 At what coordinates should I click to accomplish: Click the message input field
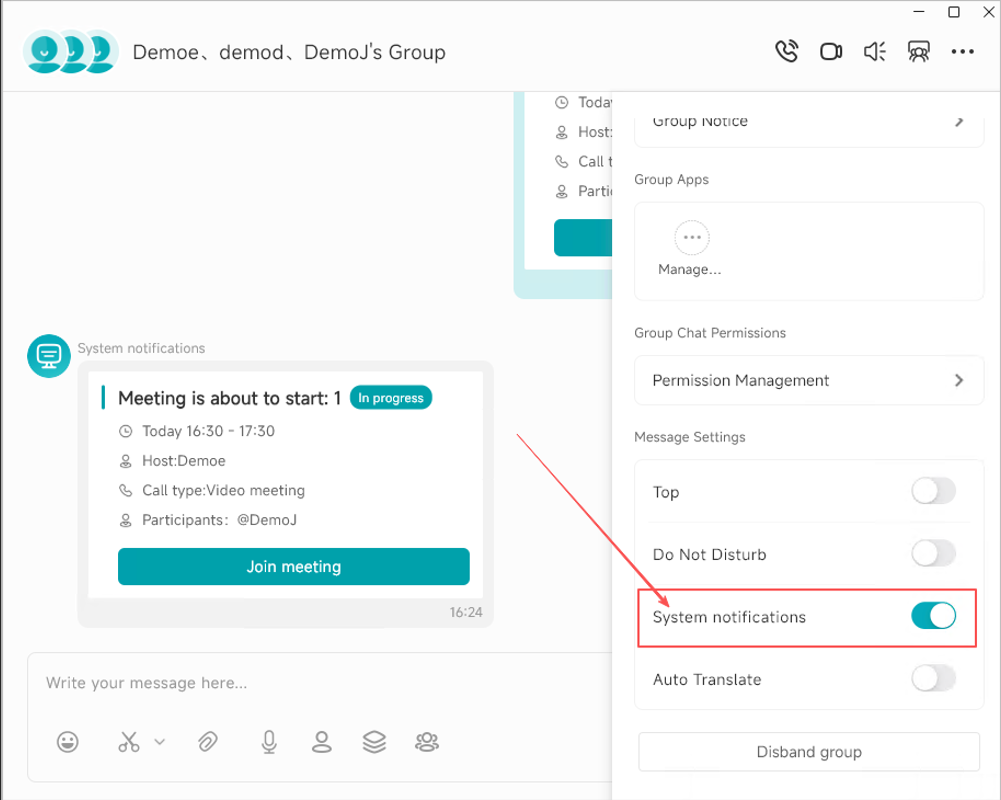[x=319, y=683]
